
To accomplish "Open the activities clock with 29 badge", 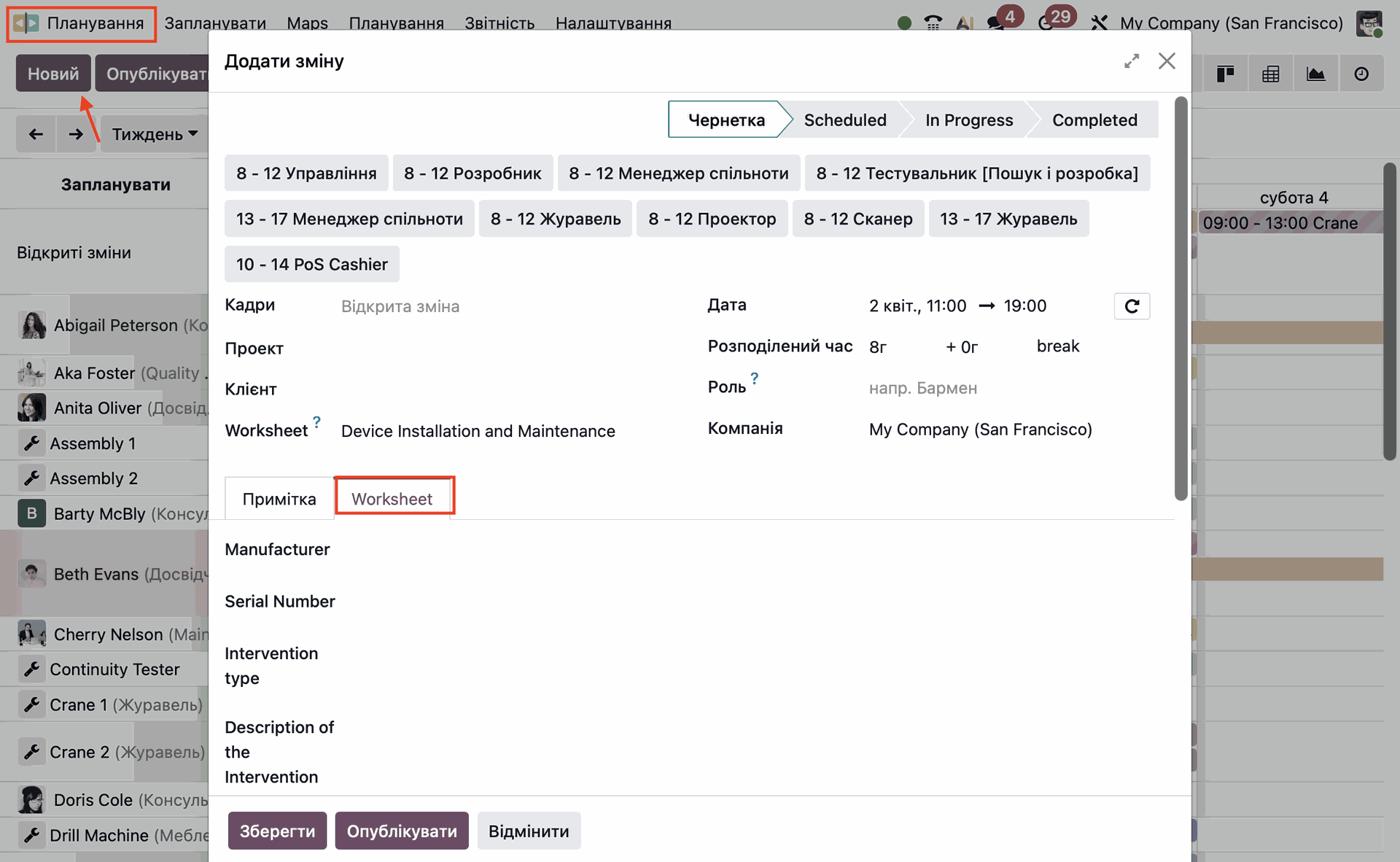I will 1046,23.
